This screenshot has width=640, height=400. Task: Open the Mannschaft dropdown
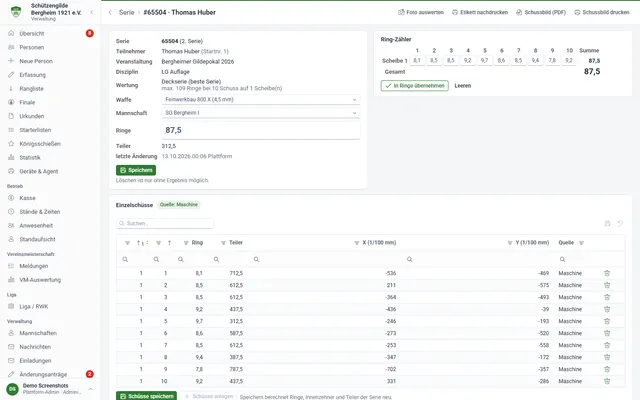(x=261, y=113)
